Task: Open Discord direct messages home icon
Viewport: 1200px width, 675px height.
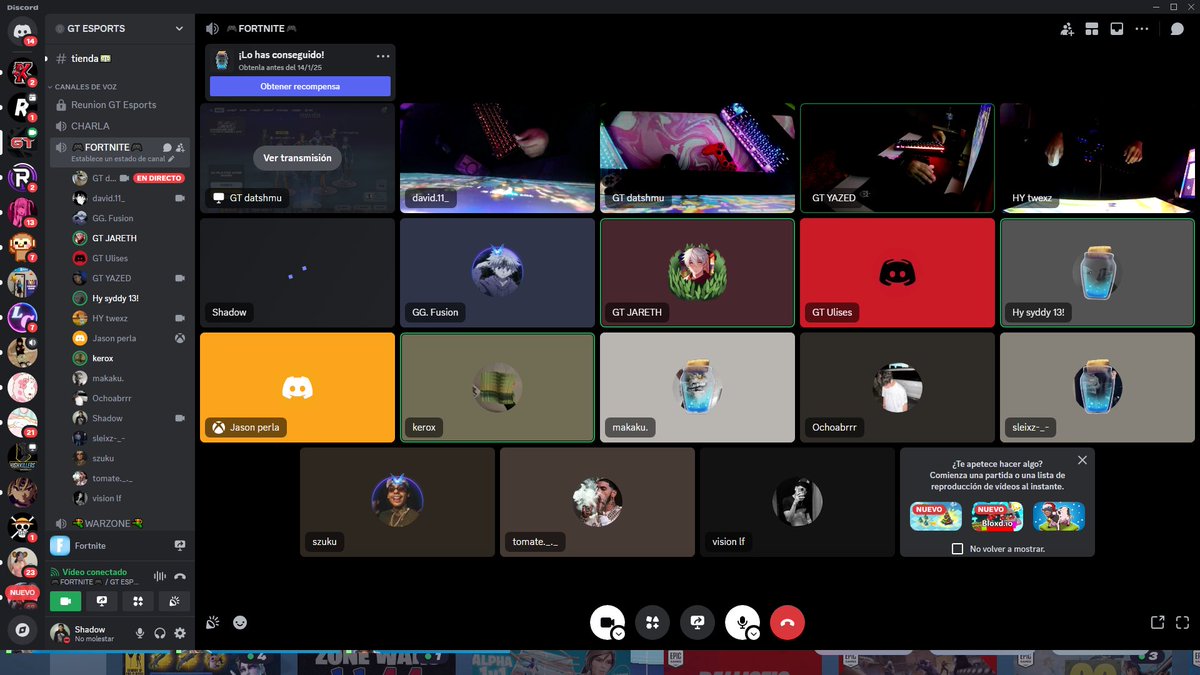Action: coord(22,30)
